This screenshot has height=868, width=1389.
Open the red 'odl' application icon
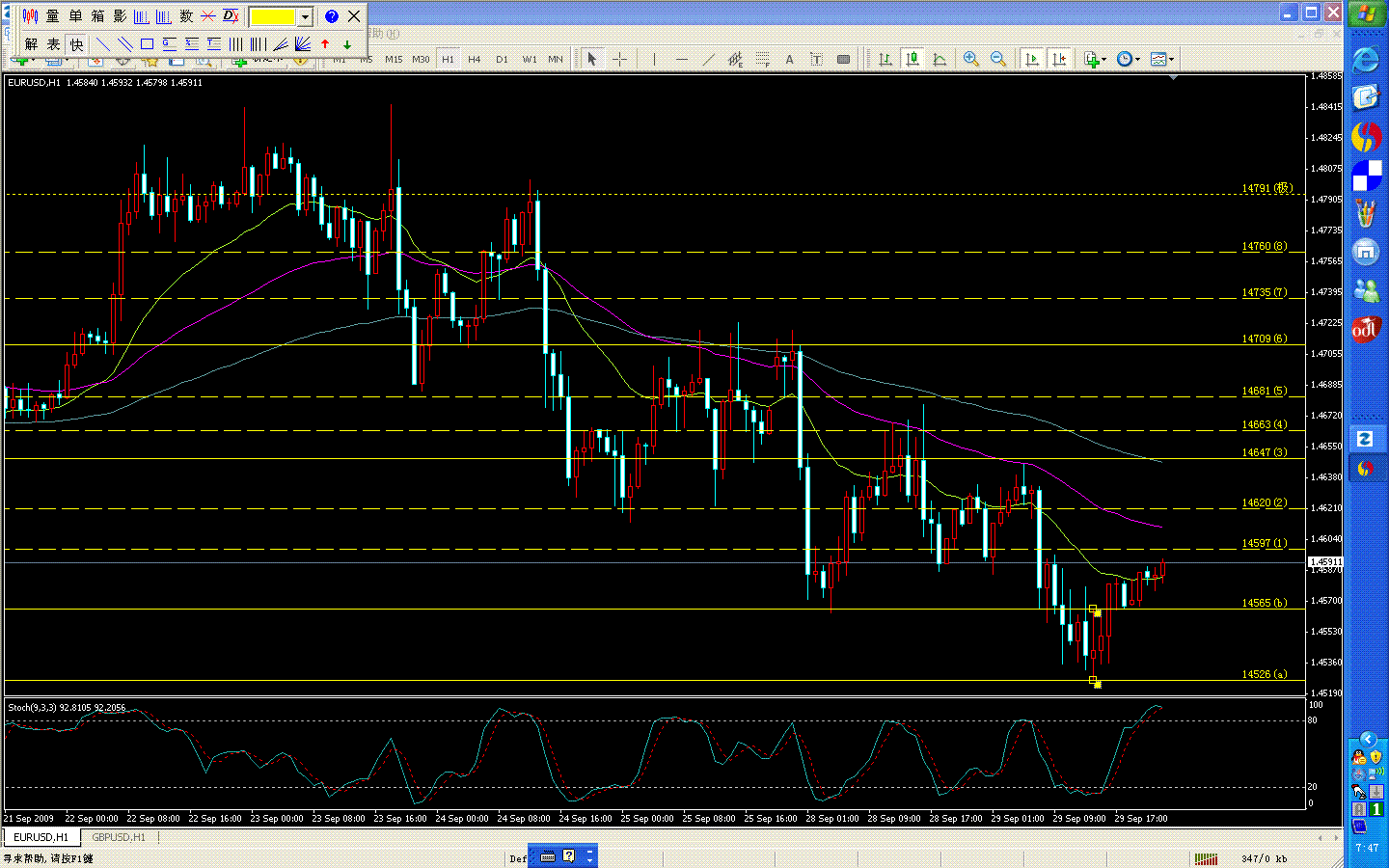[x=1366, y=330]
